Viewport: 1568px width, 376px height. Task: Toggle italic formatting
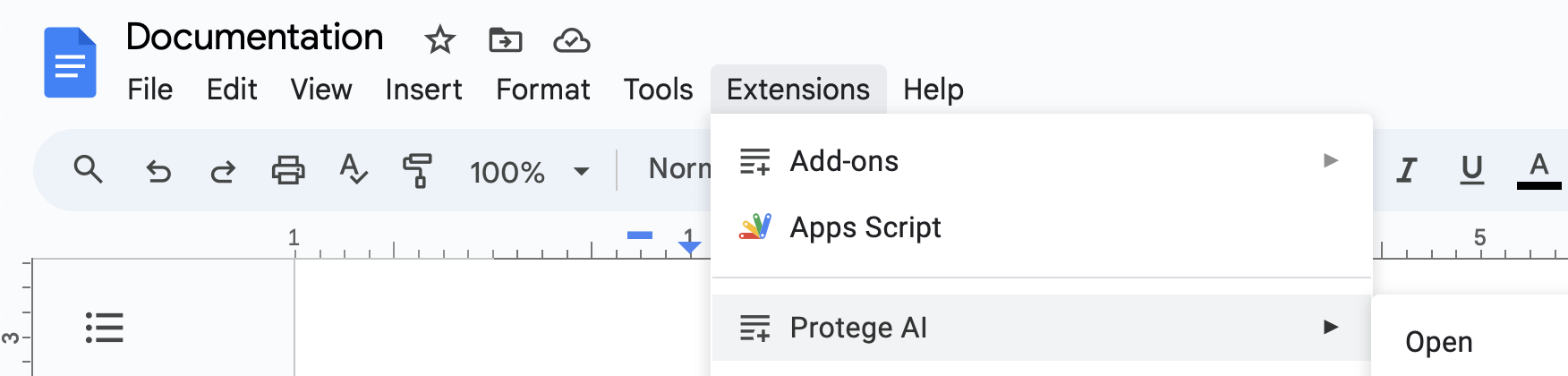pos(1407,170)
